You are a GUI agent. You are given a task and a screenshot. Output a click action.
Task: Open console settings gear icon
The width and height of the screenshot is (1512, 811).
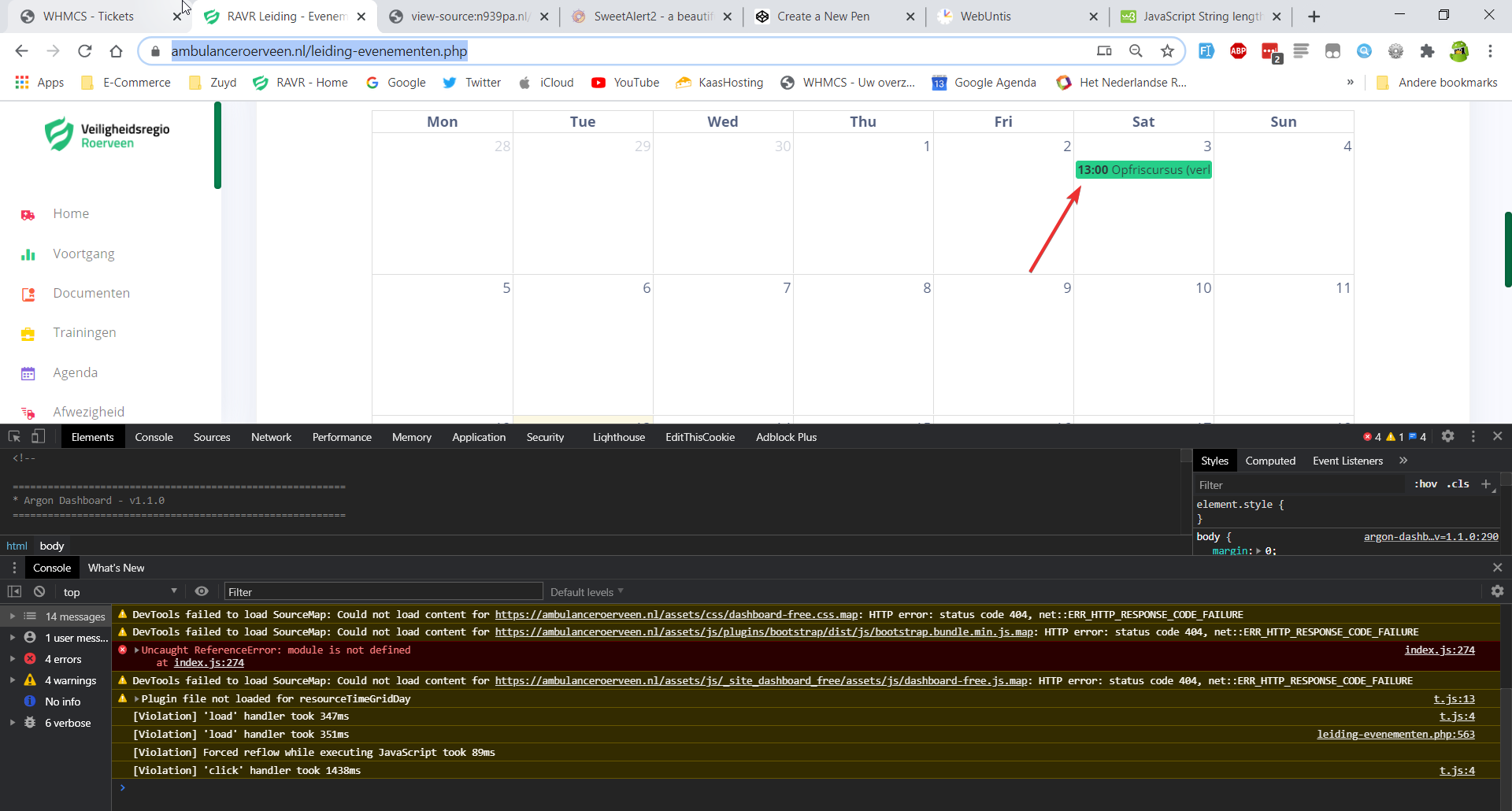click(x=1497, y=591)
